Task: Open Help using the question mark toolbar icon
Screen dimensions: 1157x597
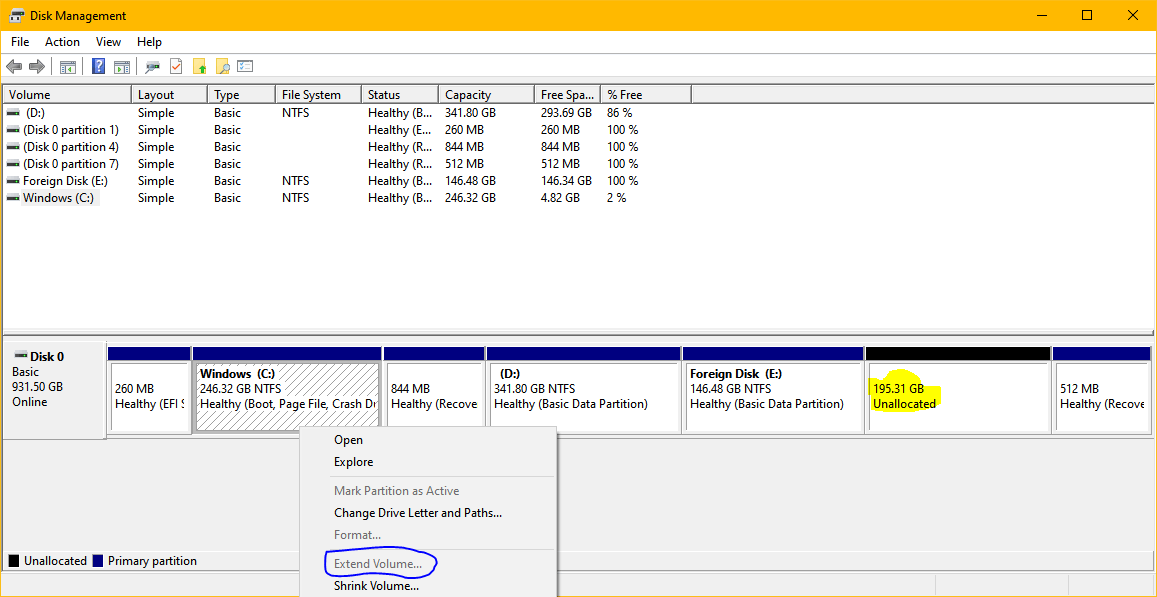Action: coord(97,66)
